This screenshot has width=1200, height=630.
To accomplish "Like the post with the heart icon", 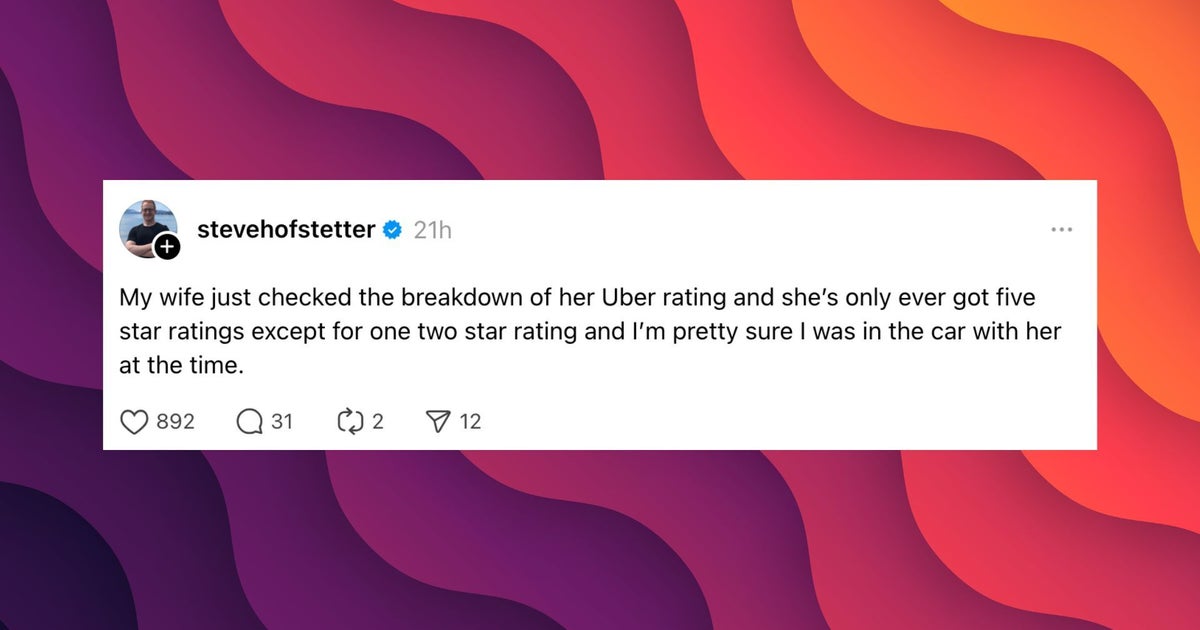I will [134, 422].
